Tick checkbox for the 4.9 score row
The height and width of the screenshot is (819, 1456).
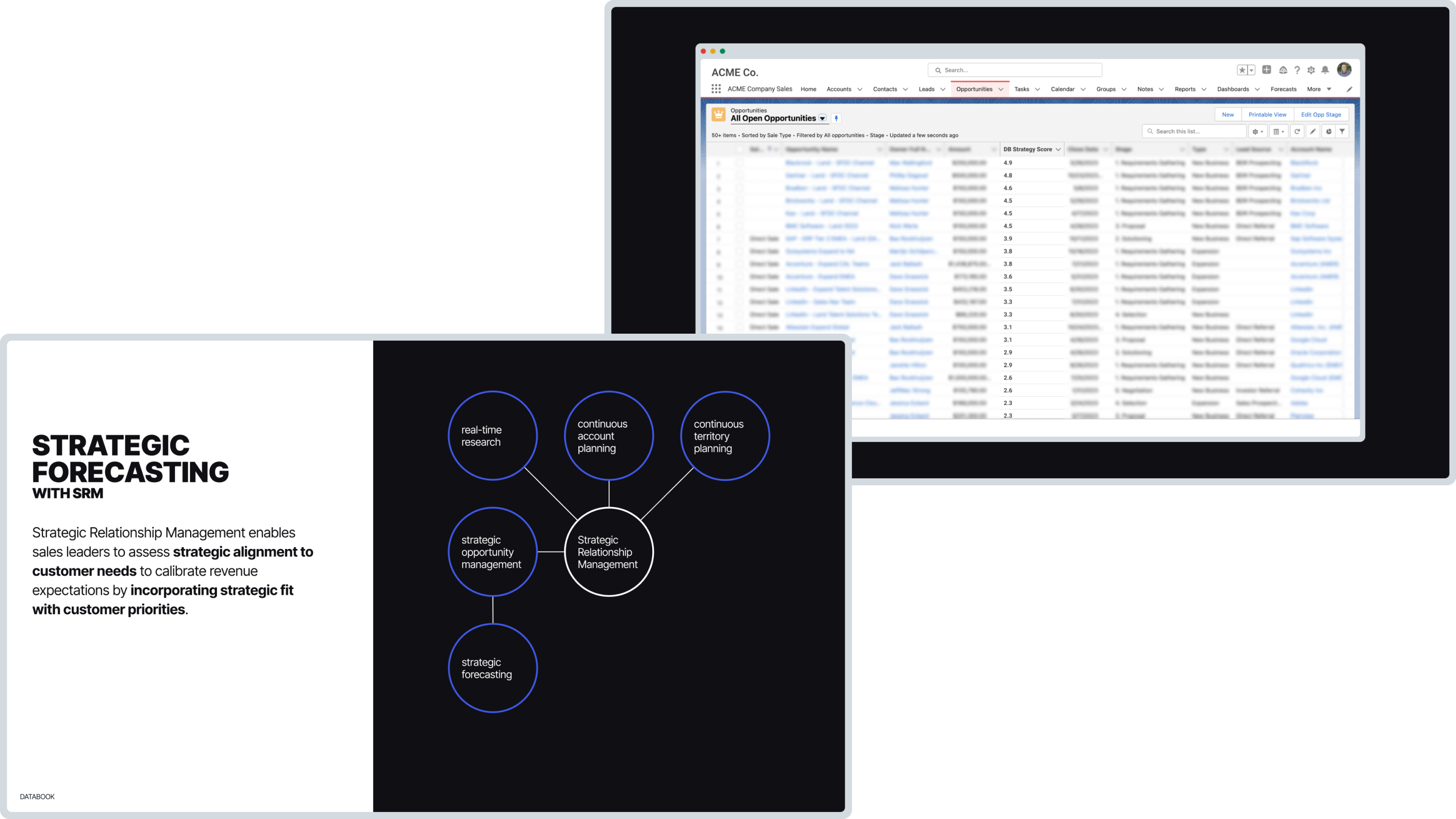coord(739,163)
